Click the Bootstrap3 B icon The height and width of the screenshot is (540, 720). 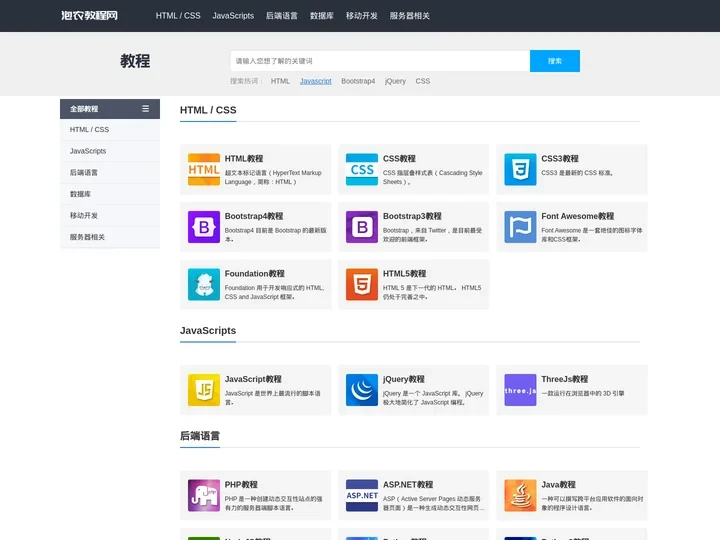click(362, 227)
